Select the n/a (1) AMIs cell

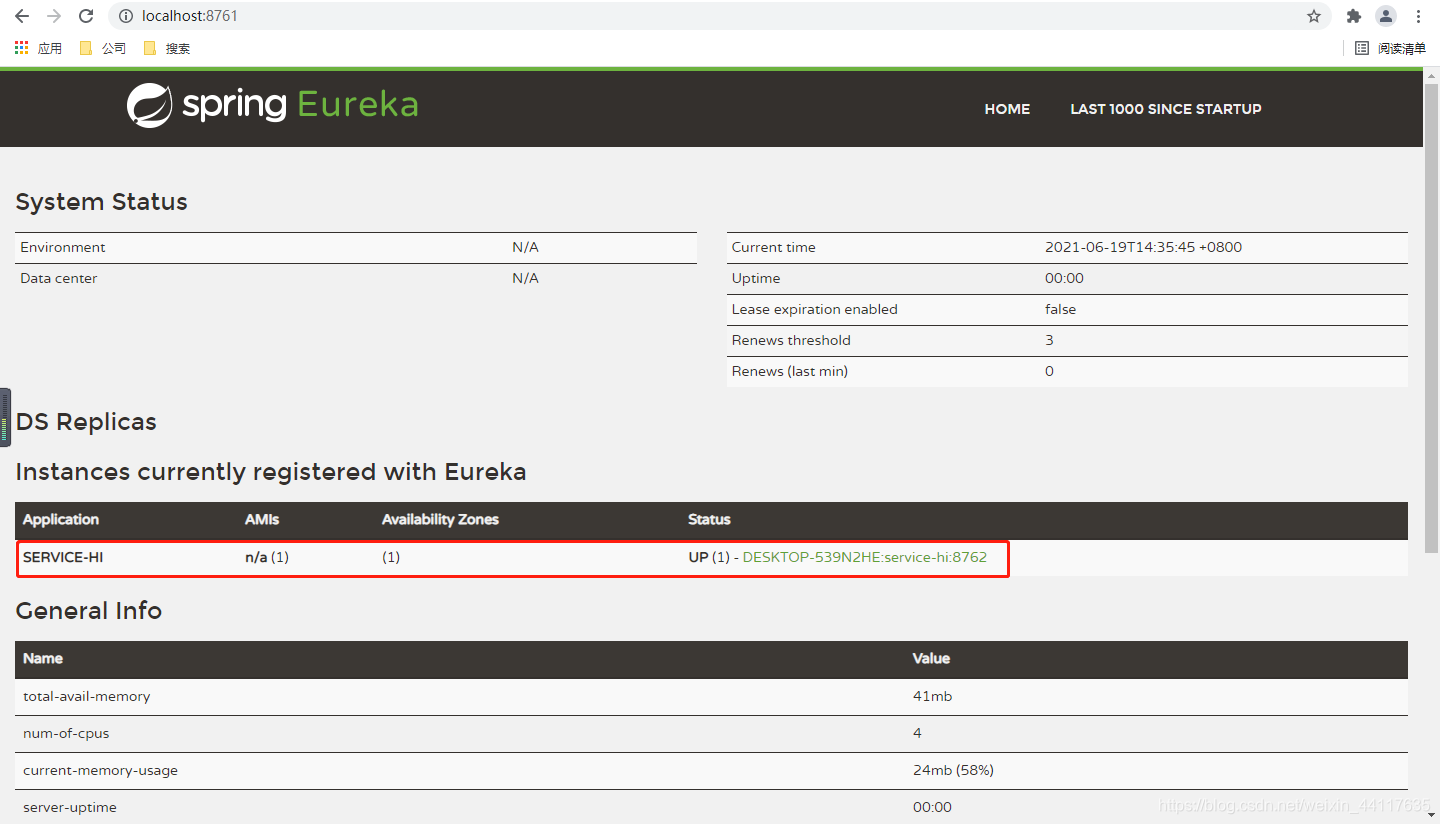pos(267,557)
